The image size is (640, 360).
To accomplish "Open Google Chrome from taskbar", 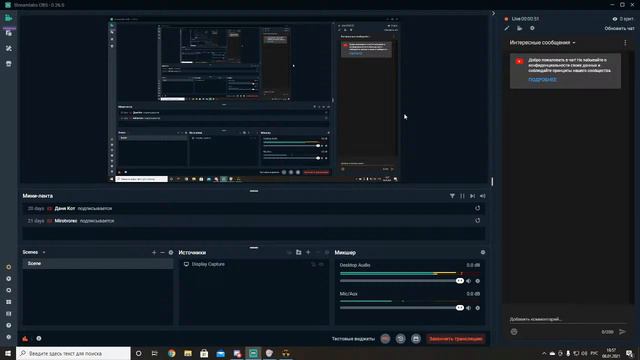I will point(171,353).
